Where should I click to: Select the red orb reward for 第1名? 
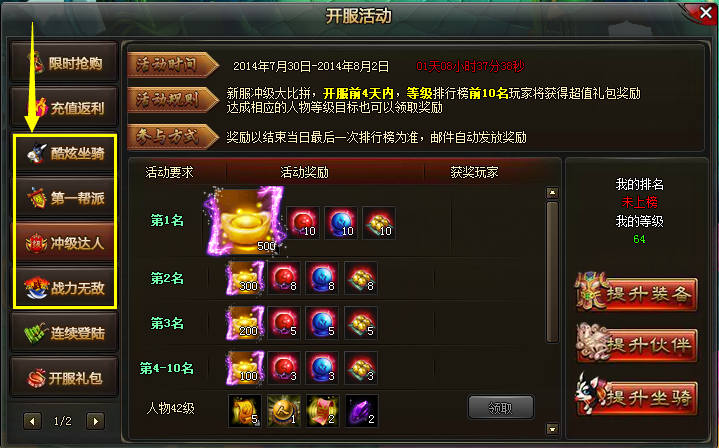pyautogui.click(x=303, y=223)
